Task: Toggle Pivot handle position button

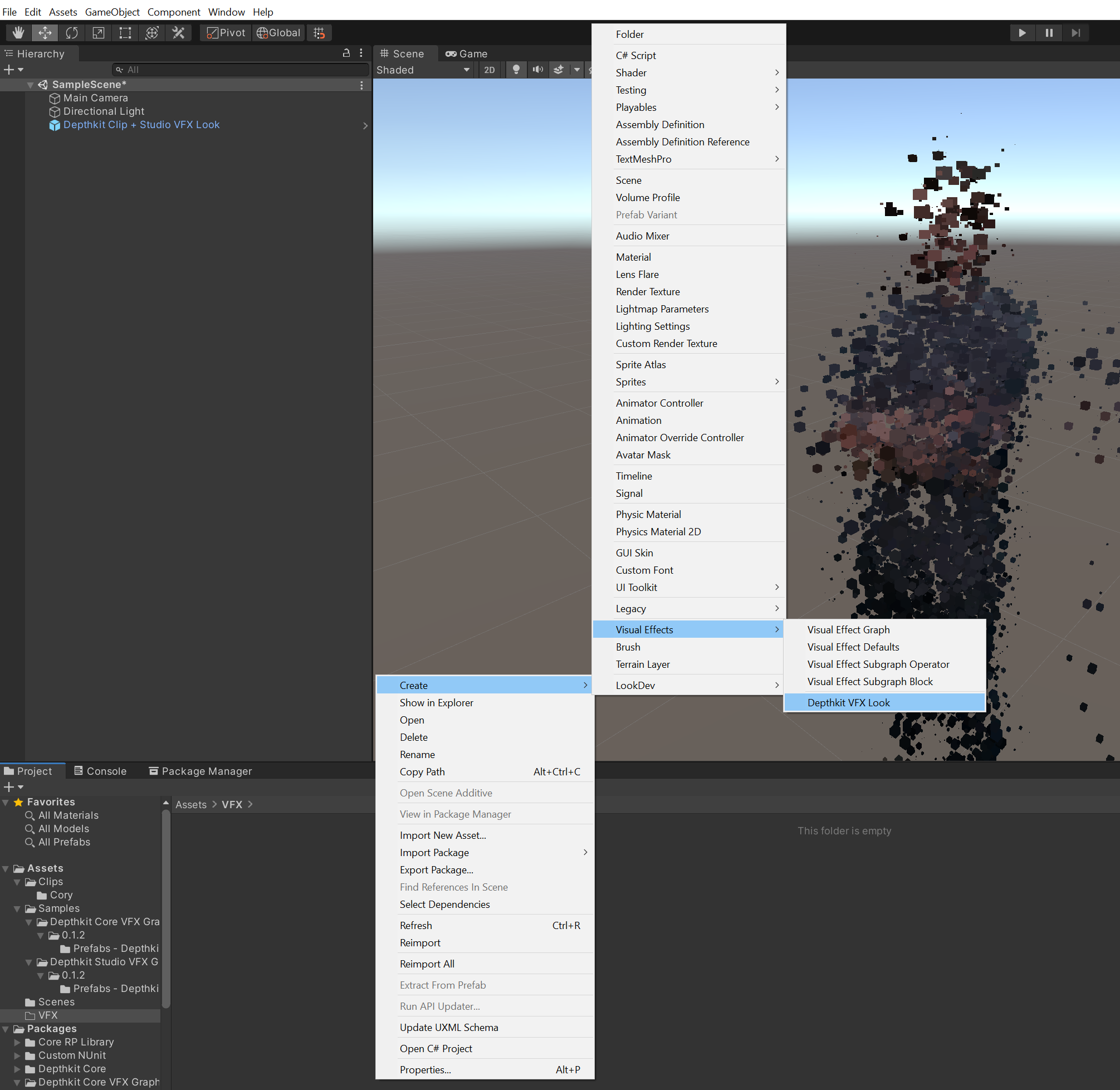Action: pos(226,33)
